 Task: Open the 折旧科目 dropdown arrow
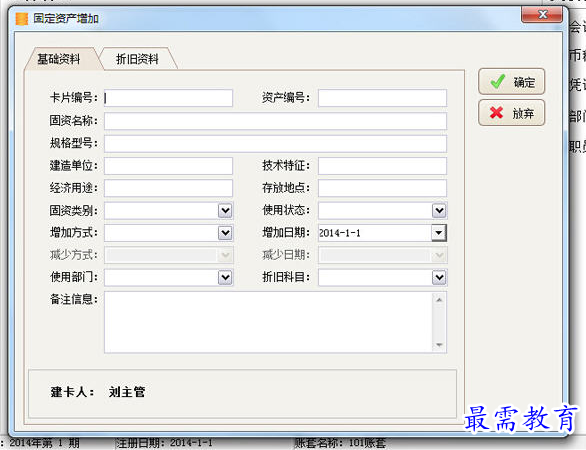click(439, 277)
